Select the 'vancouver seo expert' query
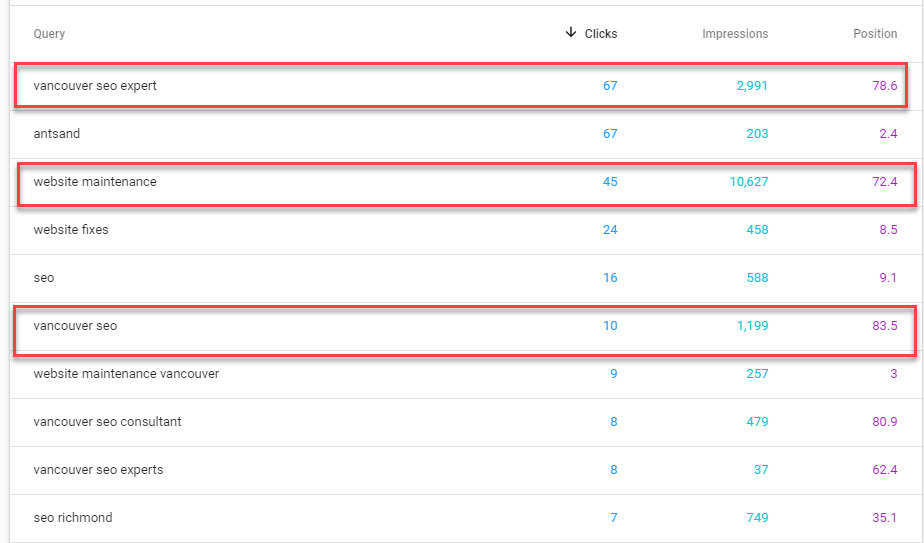924x543 pixels. pos(95,85)
